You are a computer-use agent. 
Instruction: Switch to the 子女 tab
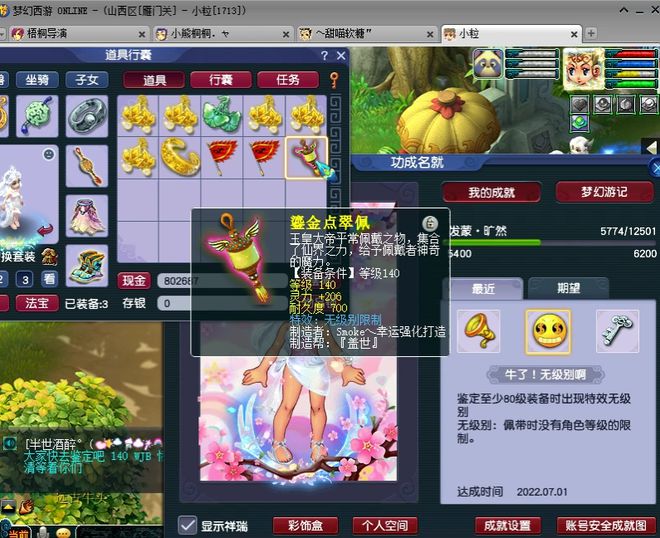click(x=87, y=80)
